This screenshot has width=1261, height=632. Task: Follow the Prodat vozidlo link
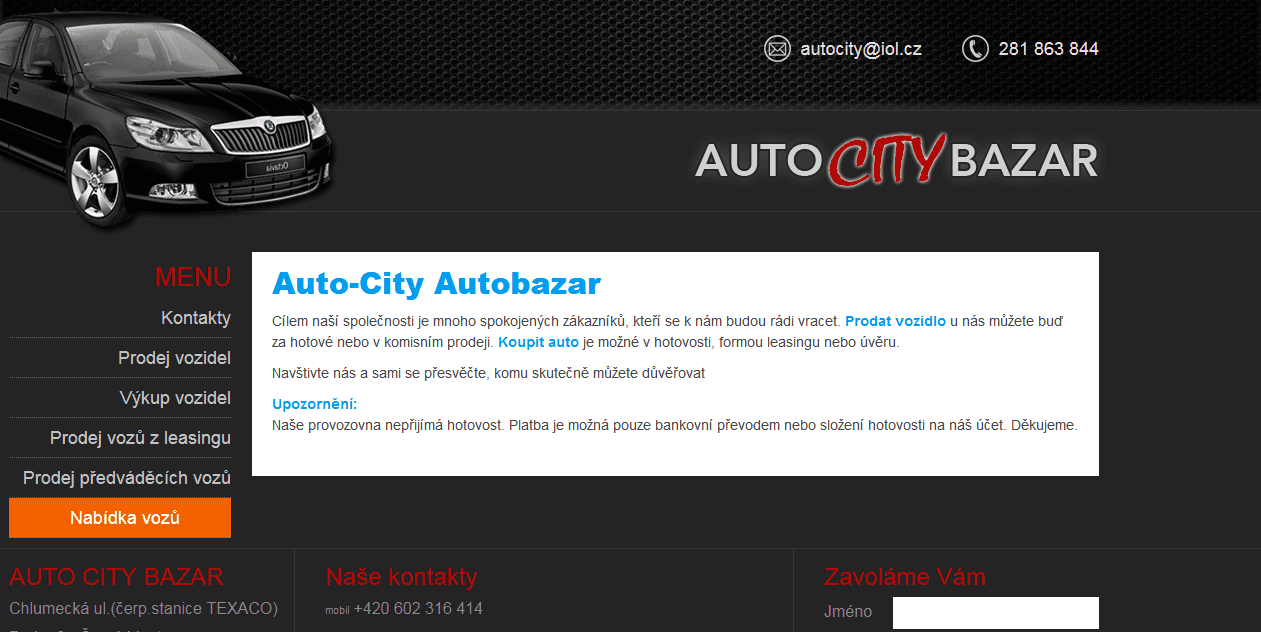point(895,321)
